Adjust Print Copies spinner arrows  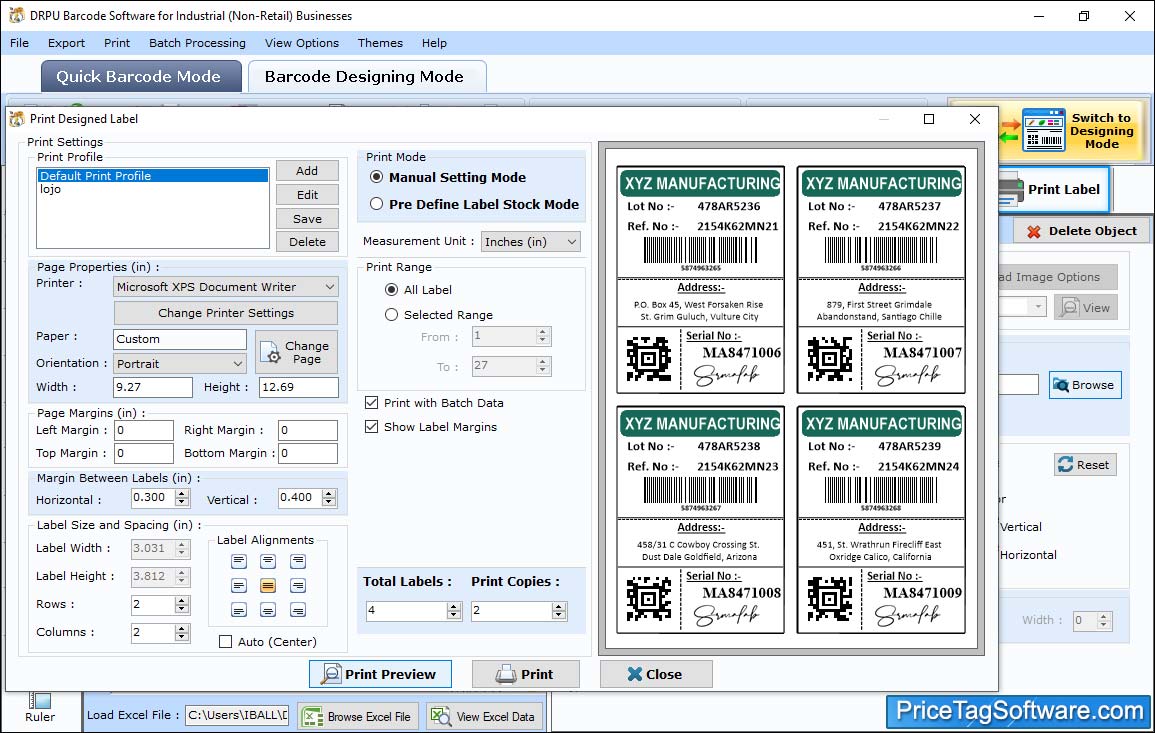[x=559, y=611]
